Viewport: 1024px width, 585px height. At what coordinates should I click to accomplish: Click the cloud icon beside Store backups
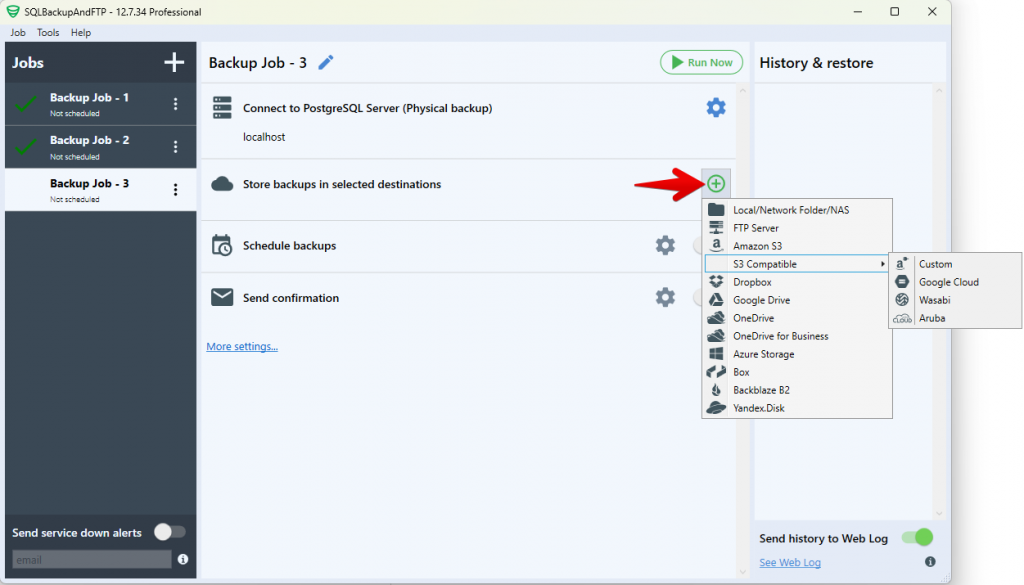222,184
